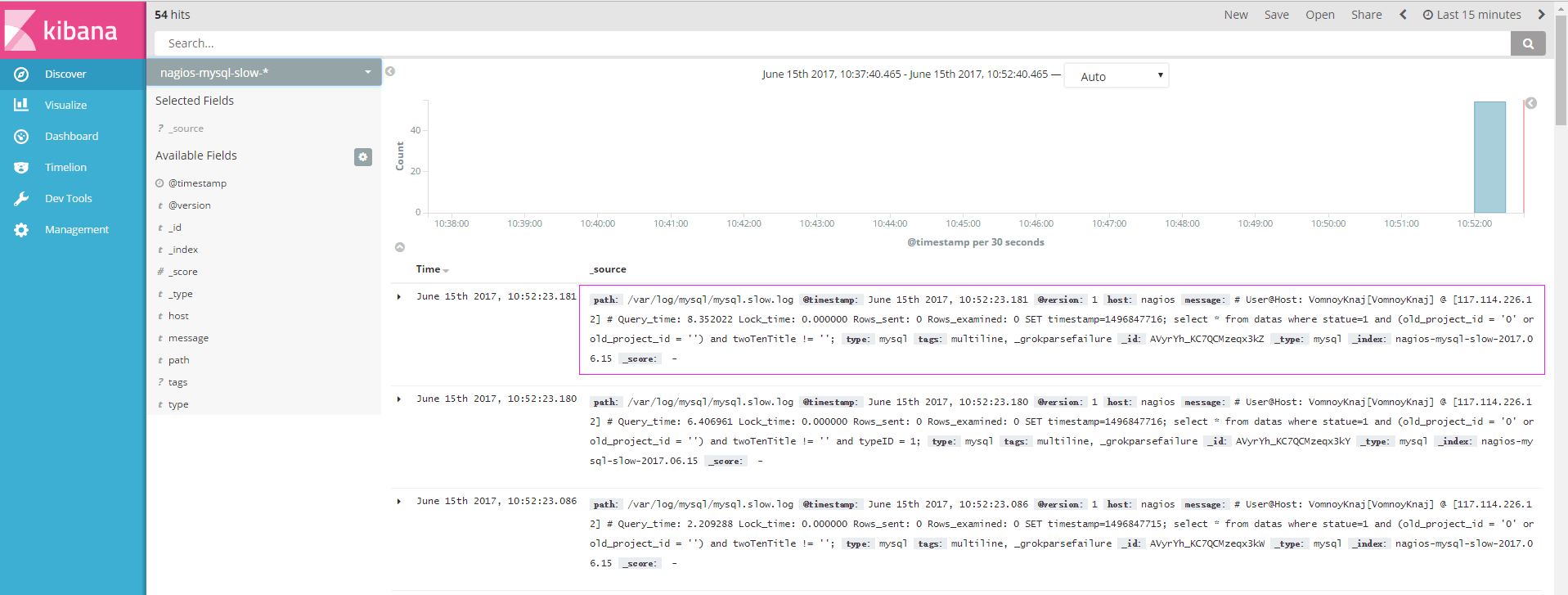Open the Timelion icon in sidebar

pyautogui.click(x=21, y=168)
